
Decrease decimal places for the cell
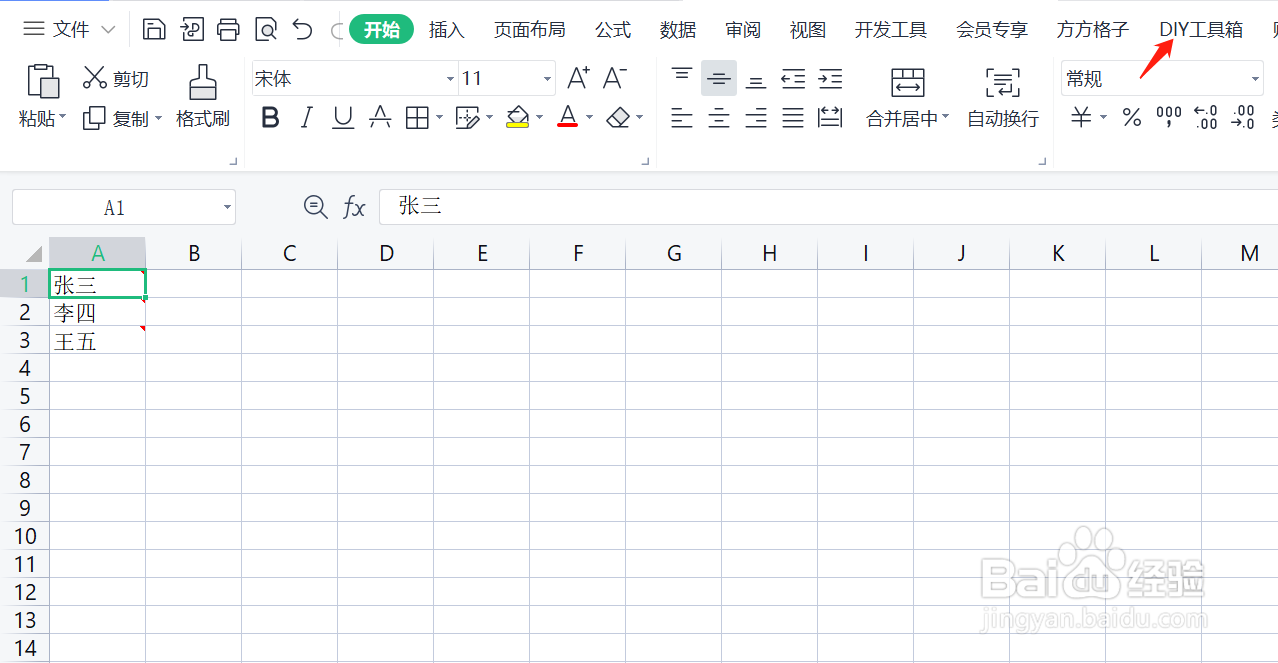[1242, 117]
